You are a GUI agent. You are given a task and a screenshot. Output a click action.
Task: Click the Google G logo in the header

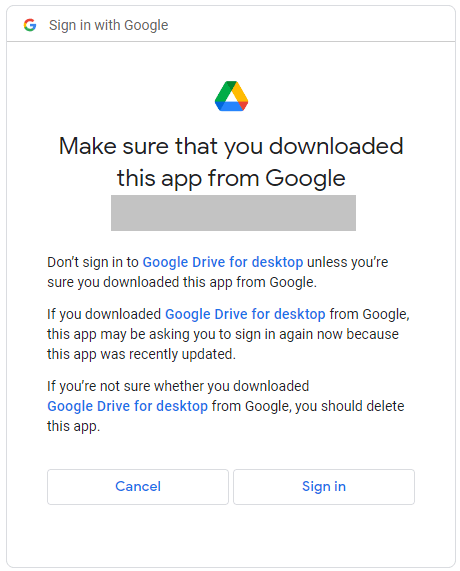[30, 25]
